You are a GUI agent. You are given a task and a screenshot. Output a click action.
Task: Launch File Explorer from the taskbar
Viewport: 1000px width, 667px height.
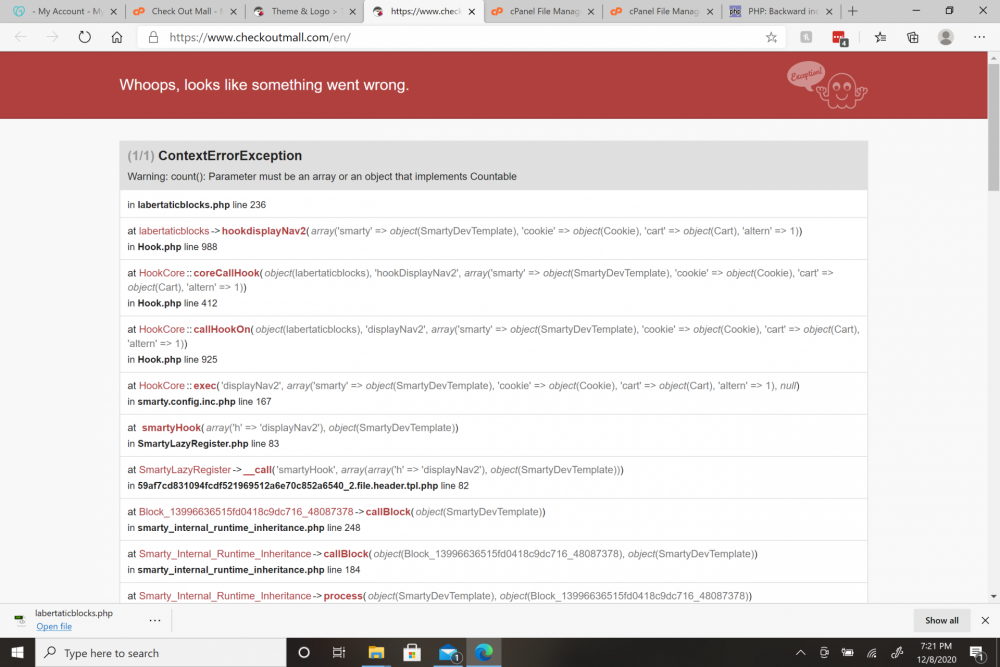pyautogui.click(x=375, y=651)
